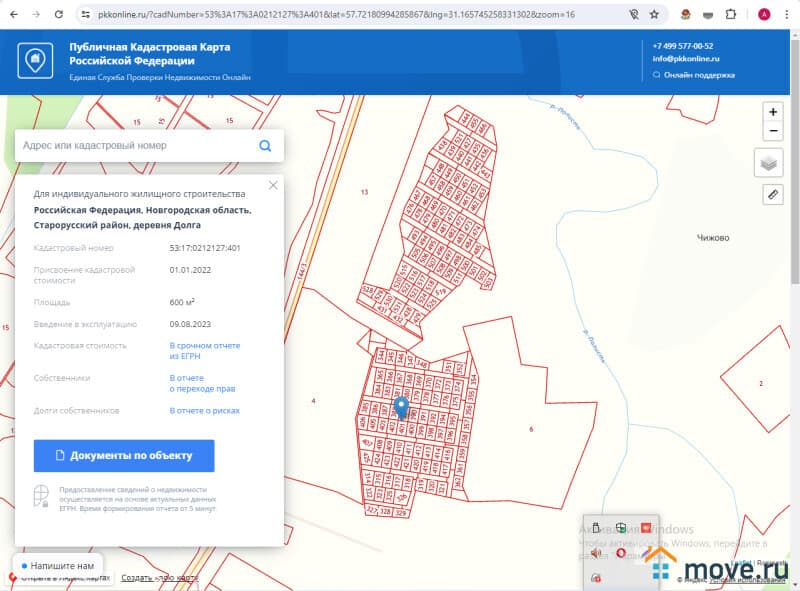Click the blue map pin marker

402,408
